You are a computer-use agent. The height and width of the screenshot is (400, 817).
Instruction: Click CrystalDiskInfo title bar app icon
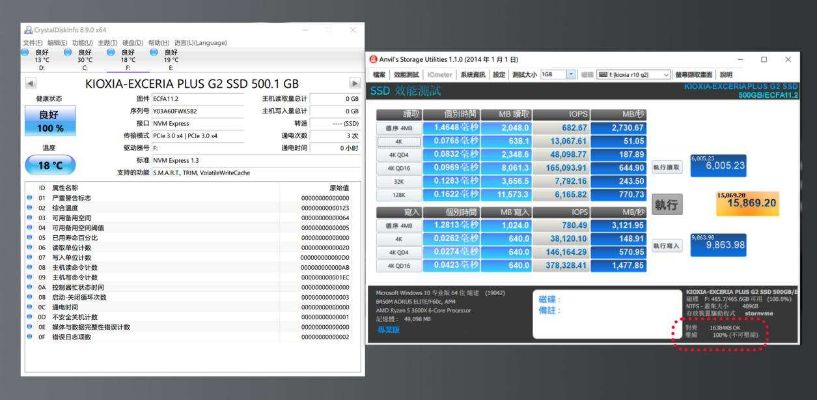pyautogui.click(x=27, y=31)
